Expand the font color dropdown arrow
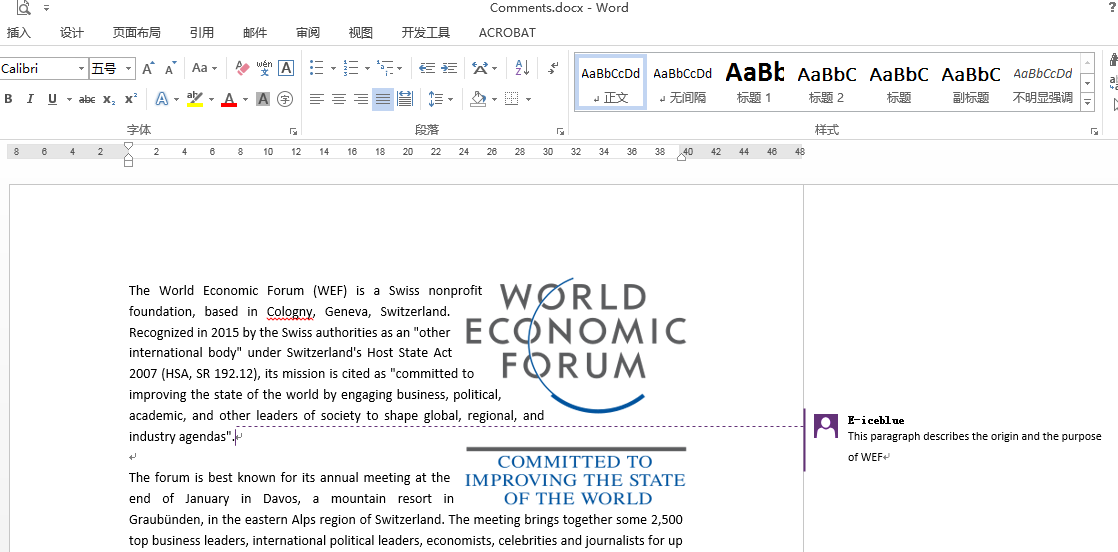Screen dimensions: 1118x552 [x=245, y=99]
